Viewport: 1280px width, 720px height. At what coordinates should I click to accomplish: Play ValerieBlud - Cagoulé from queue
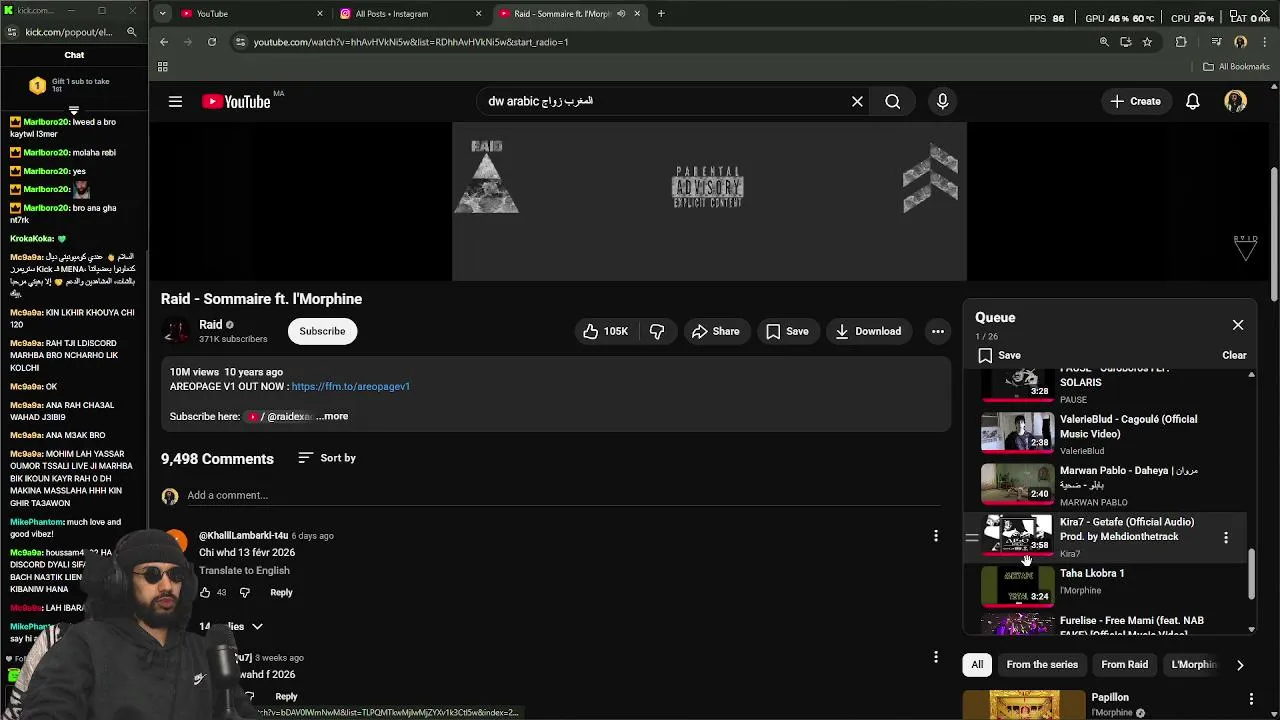tap(1105, 434)
